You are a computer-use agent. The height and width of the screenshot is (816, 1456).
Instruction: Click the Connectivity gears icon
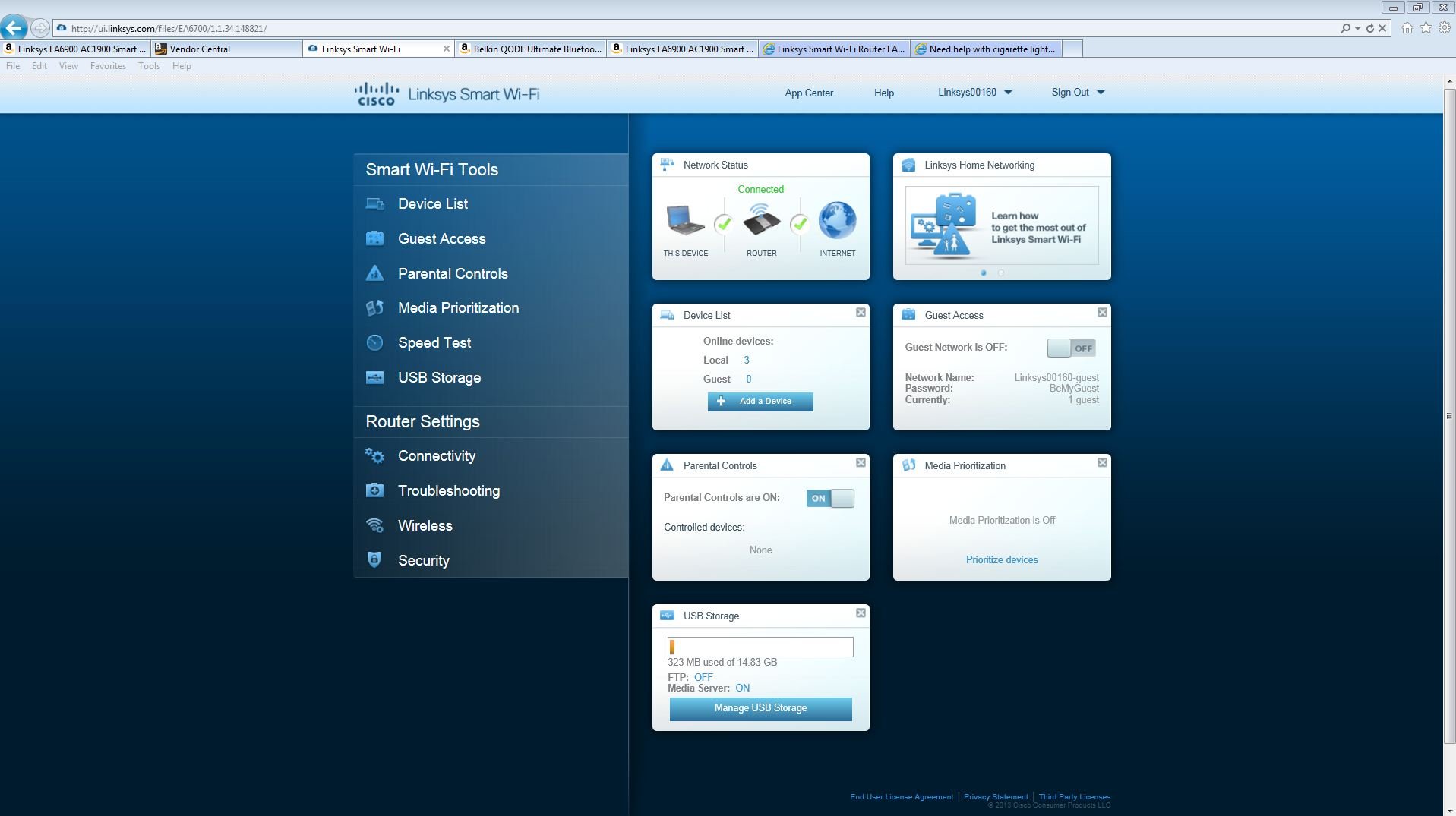point(374,455)
